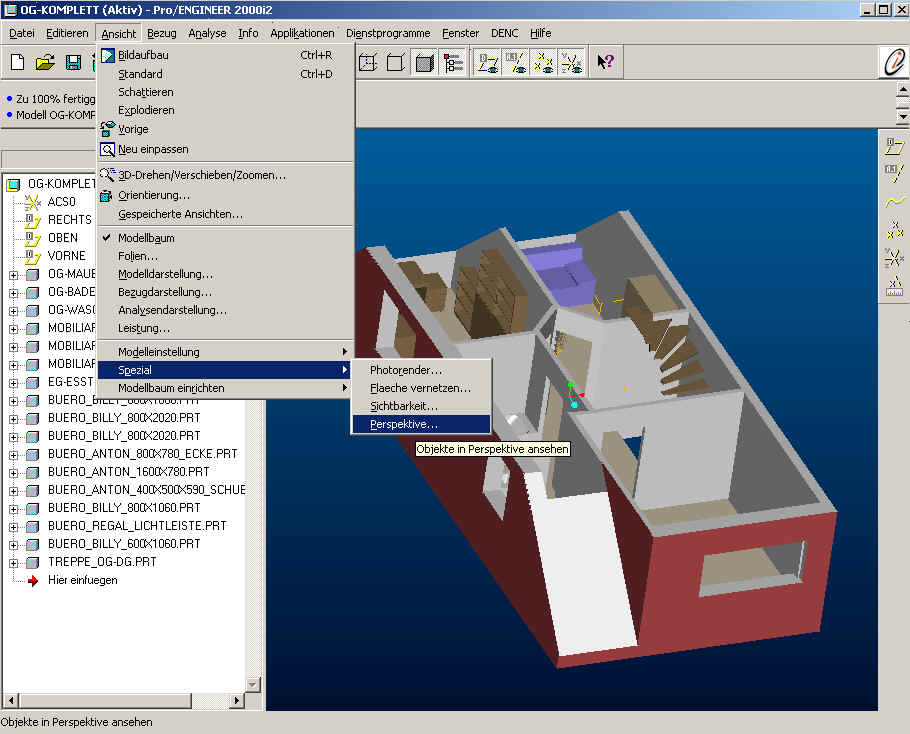Click the OBEN datum plane icon in the tree

(x=32, y=238)
